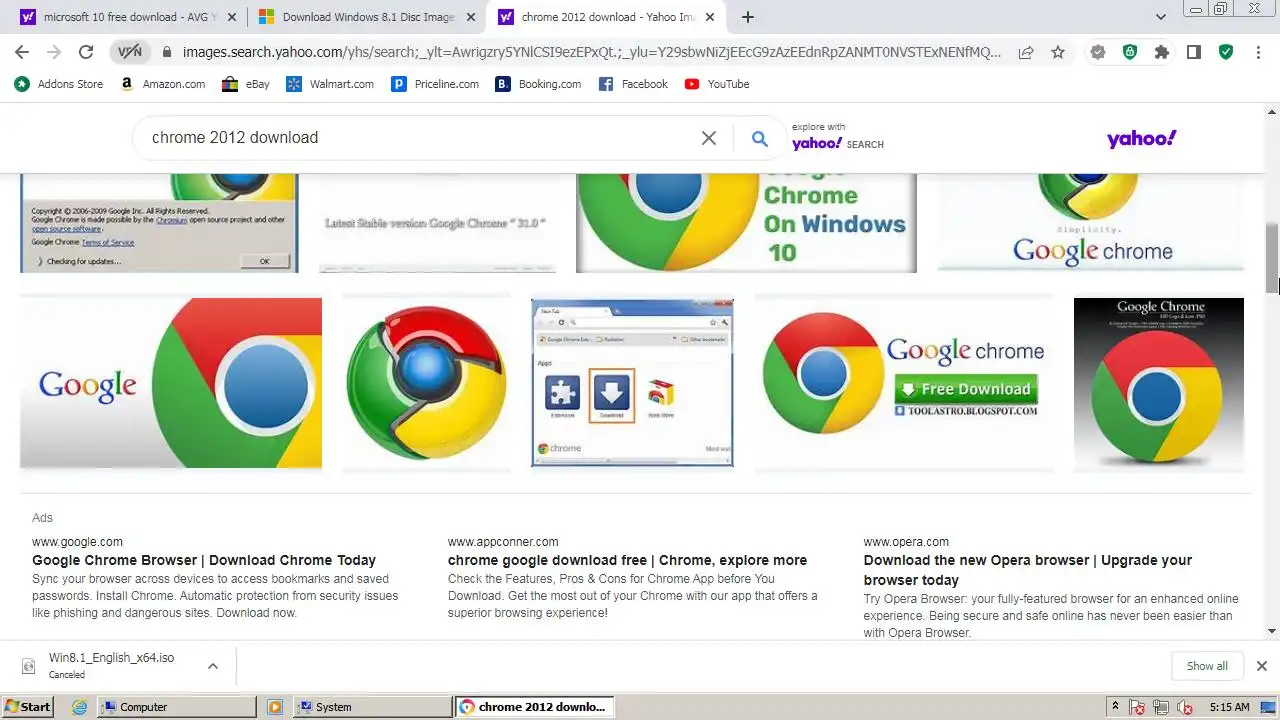Viewport: 1280px width, 720px height.
Task: Switch to the System taskbar window
Action: click(373, 707)
